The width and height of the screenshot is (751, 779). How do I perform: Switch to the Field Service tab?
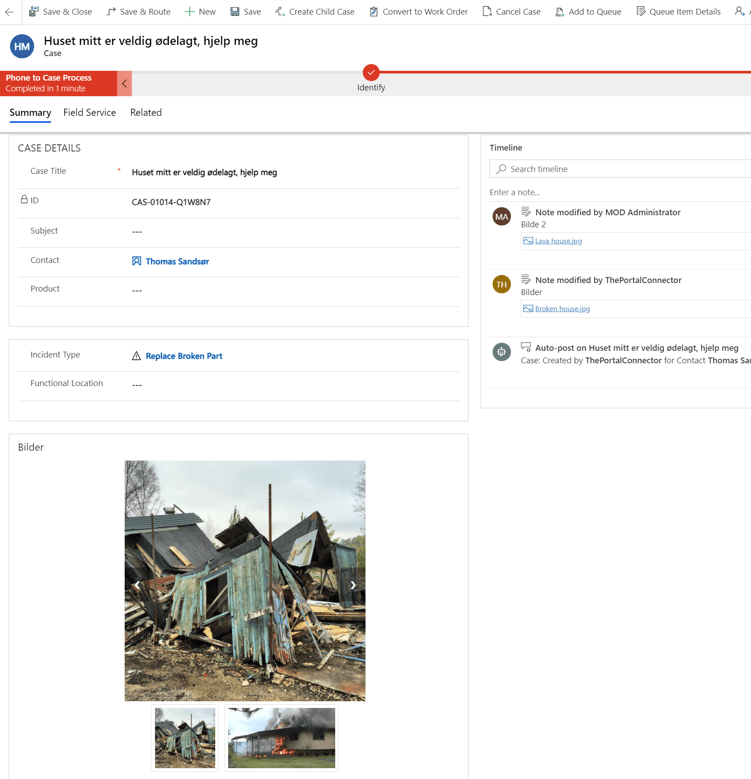(89, 113)
